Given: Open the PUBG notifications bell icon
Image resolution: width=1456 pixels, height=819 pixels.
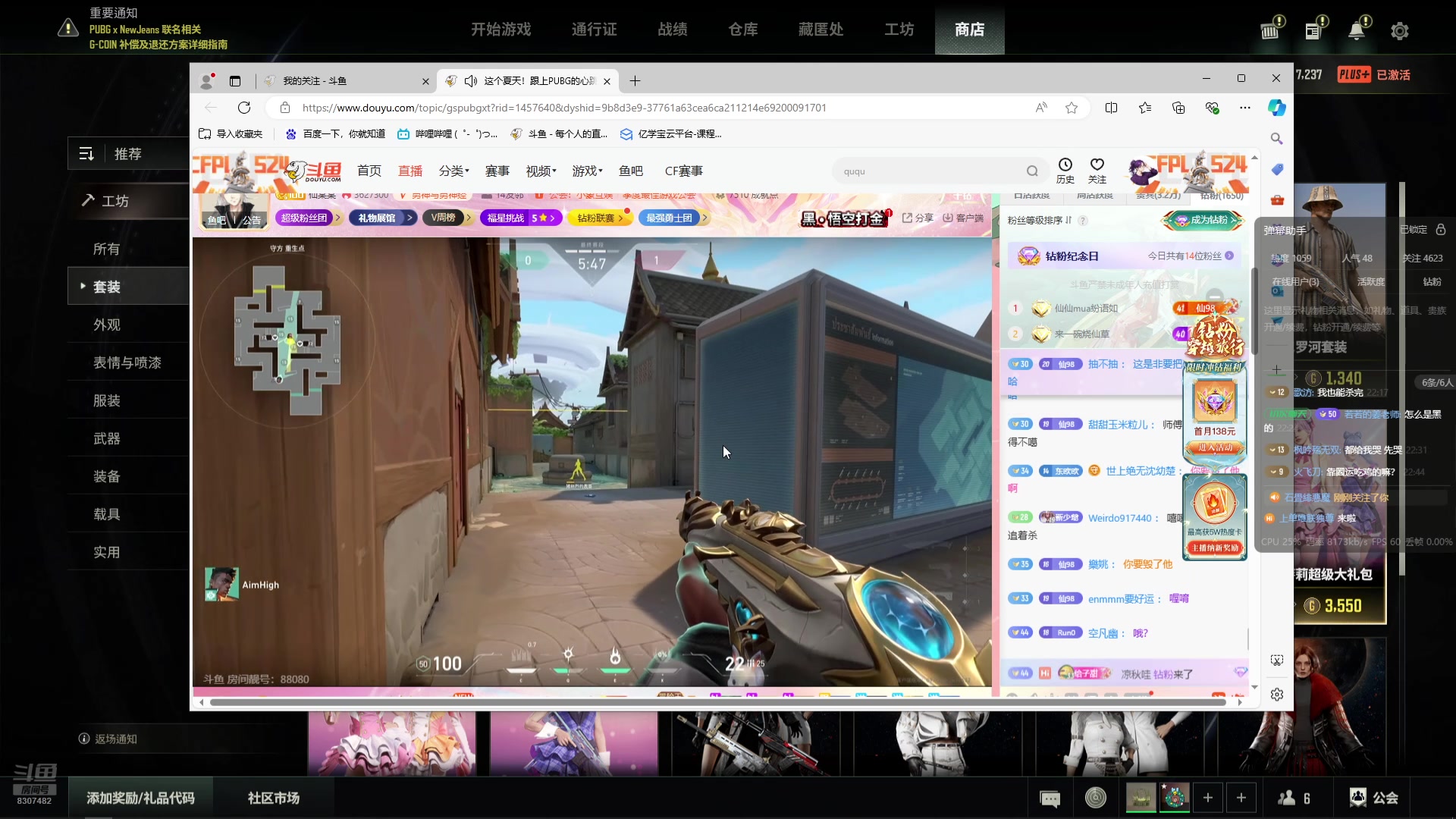Looking at the screenshot, I should 1357,31.
